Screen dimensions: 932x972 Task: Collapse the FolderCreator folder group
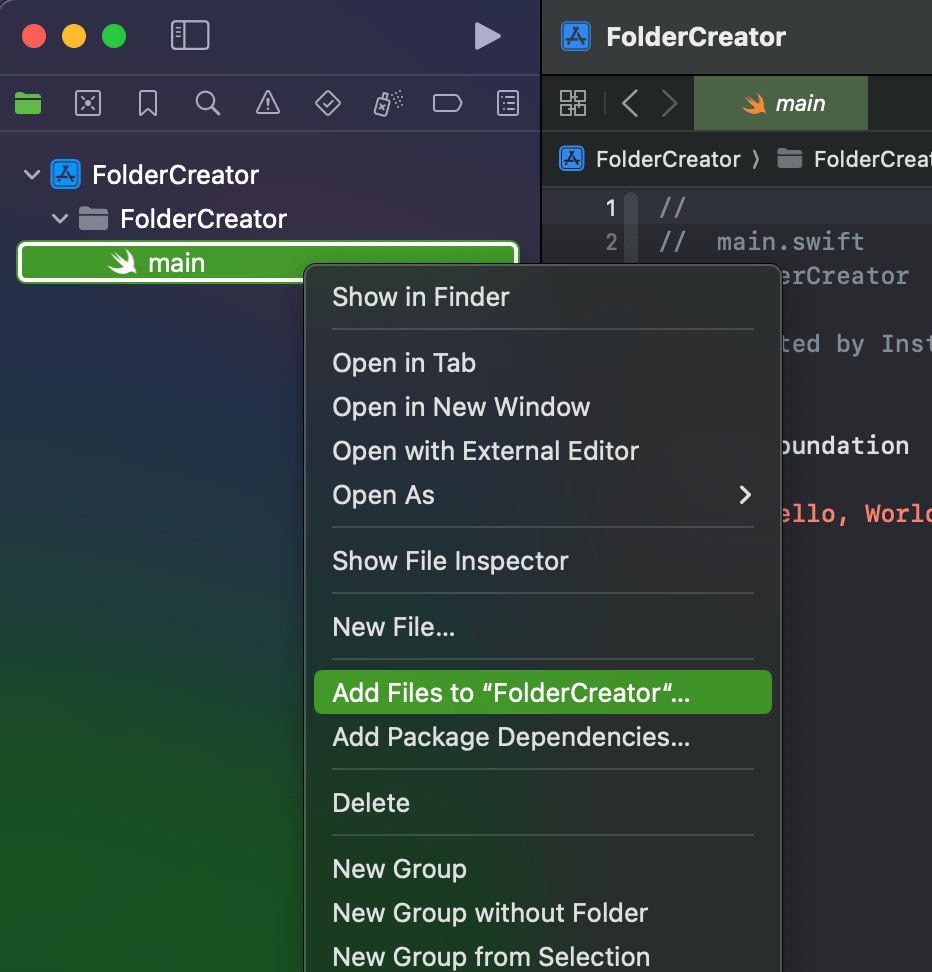[x=60, y=219]
